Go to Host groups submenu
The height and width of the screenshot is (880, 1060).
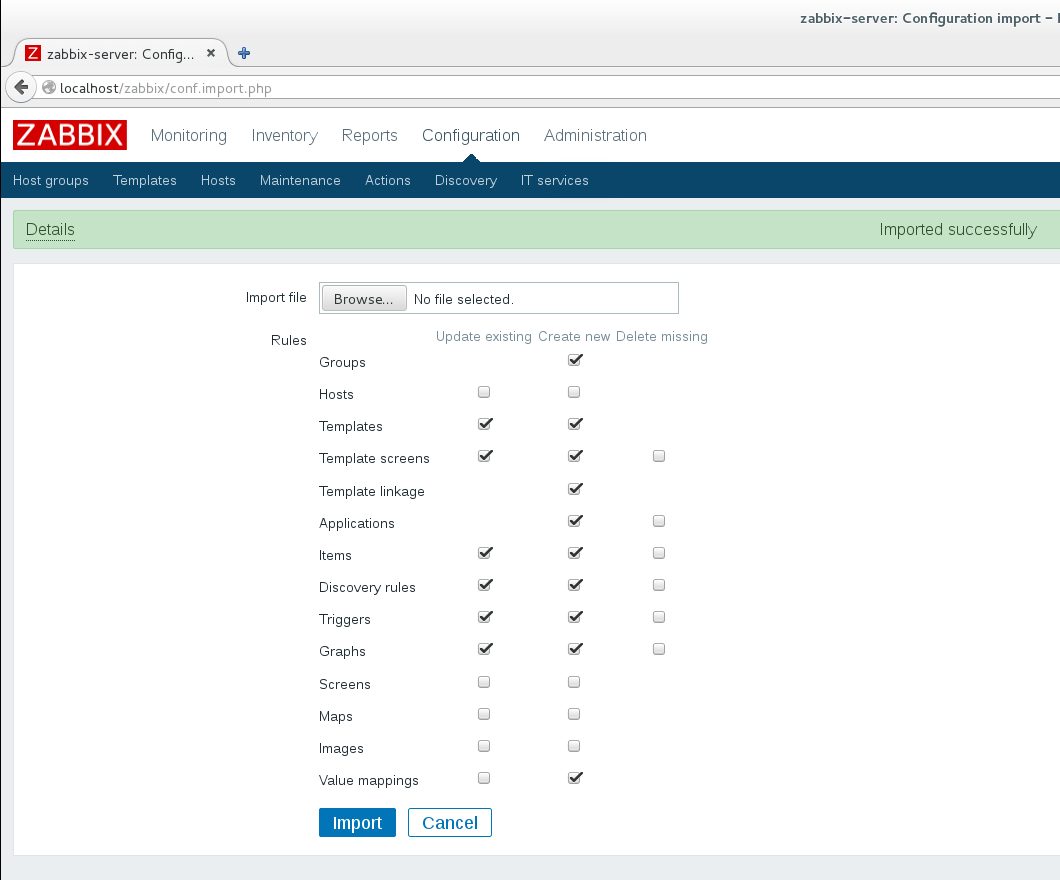[51, 180]
